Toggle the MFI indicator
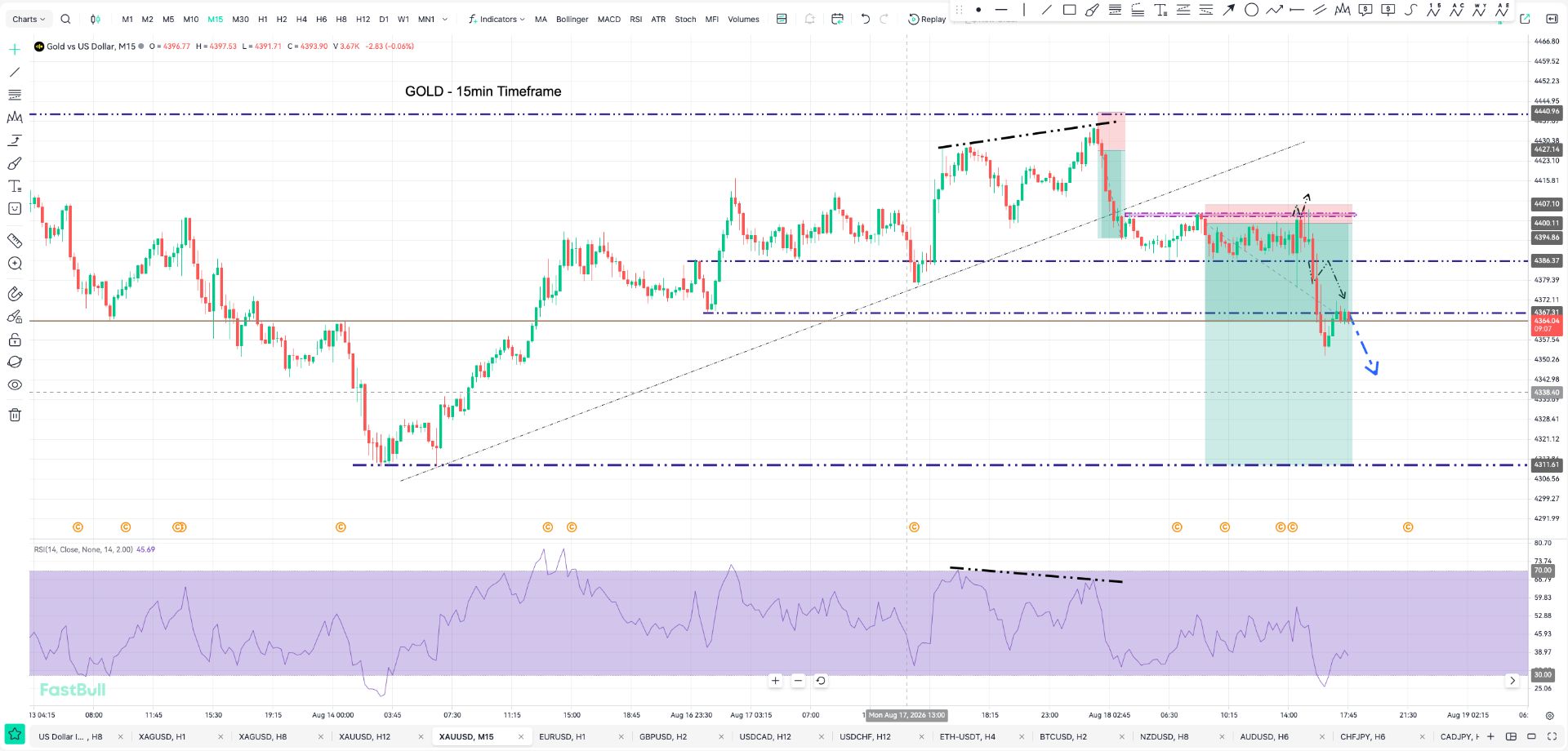 tap(712, 19)
